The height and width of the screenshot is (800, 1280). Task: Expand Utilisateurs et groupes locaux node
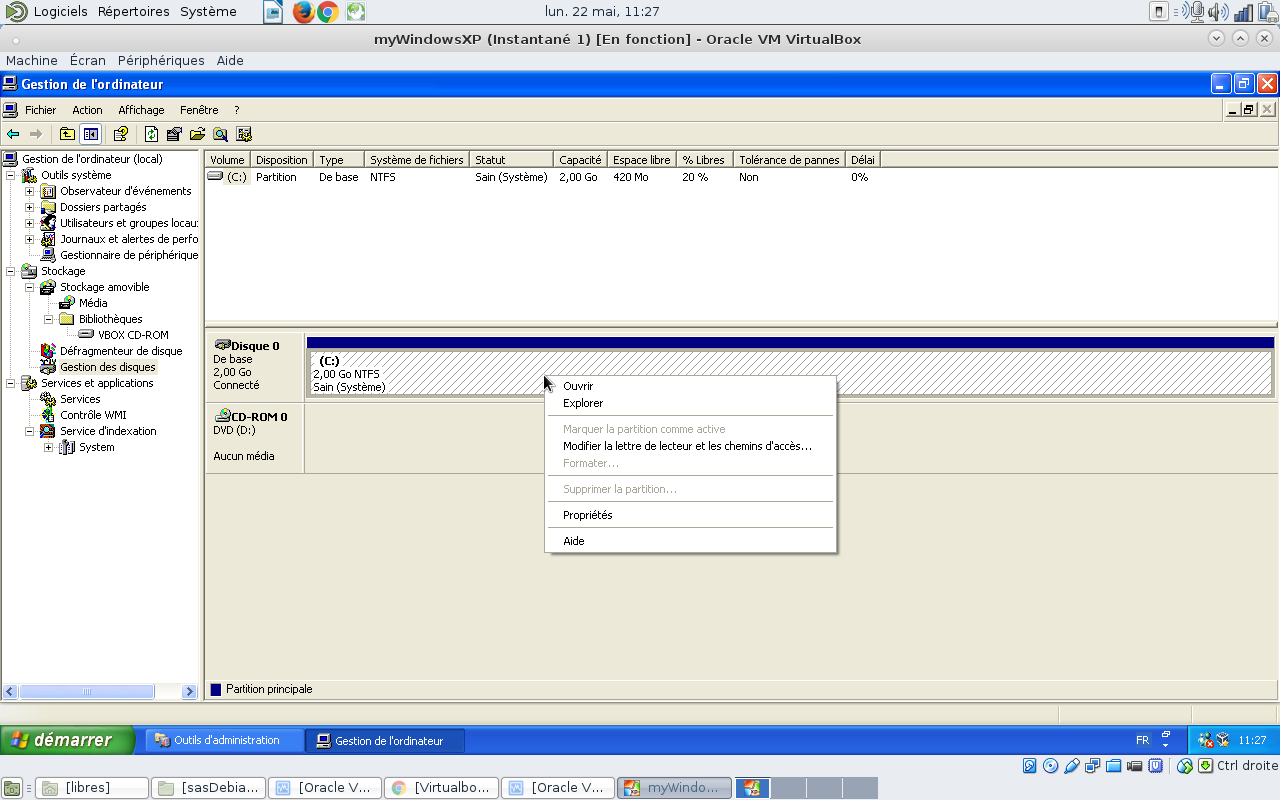coord(30,223)
